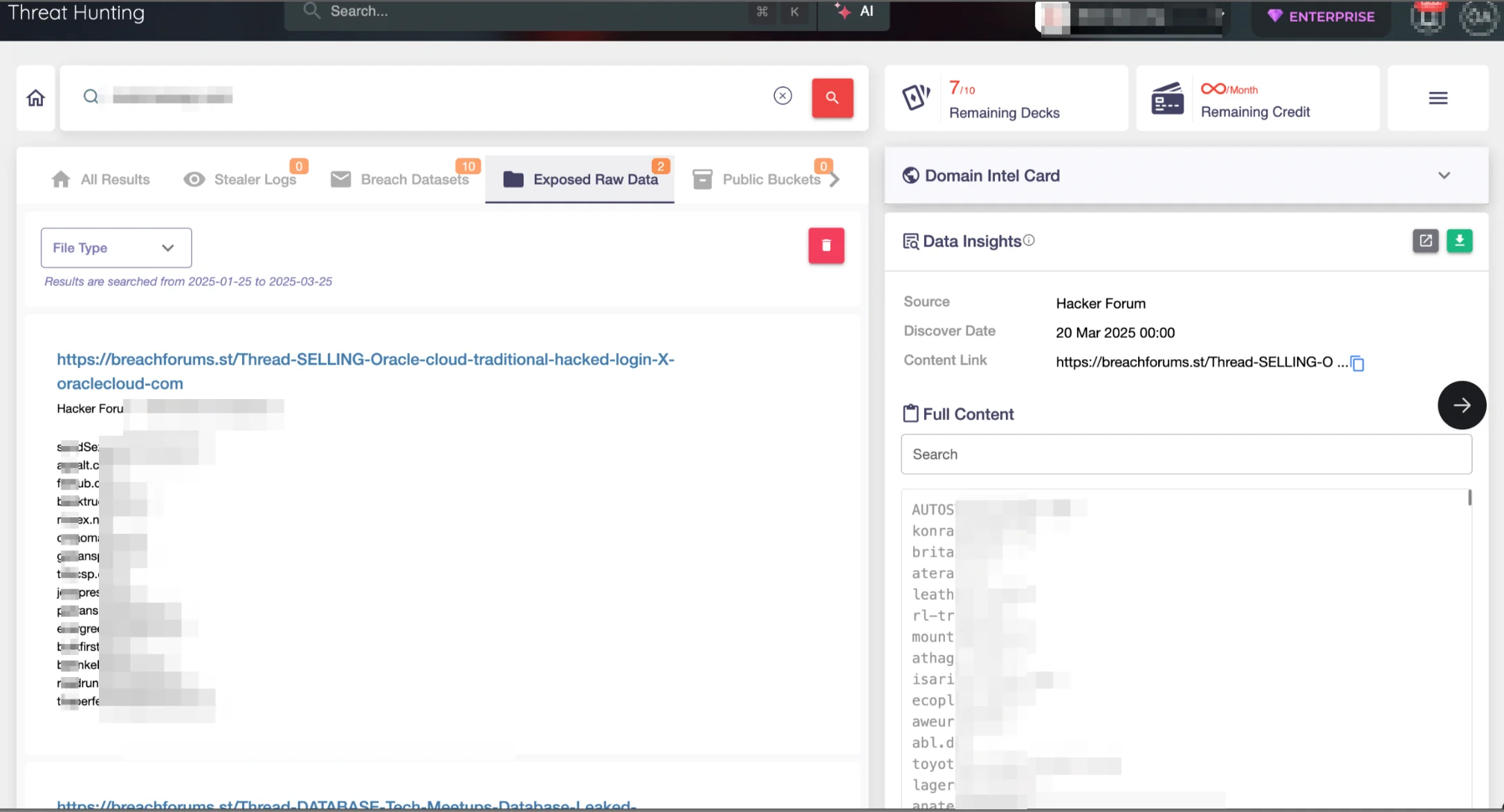This screenshot has height=812, width=1504.
Task: Open the Tech-Meetups database thread link
Action: pos(346,805)
